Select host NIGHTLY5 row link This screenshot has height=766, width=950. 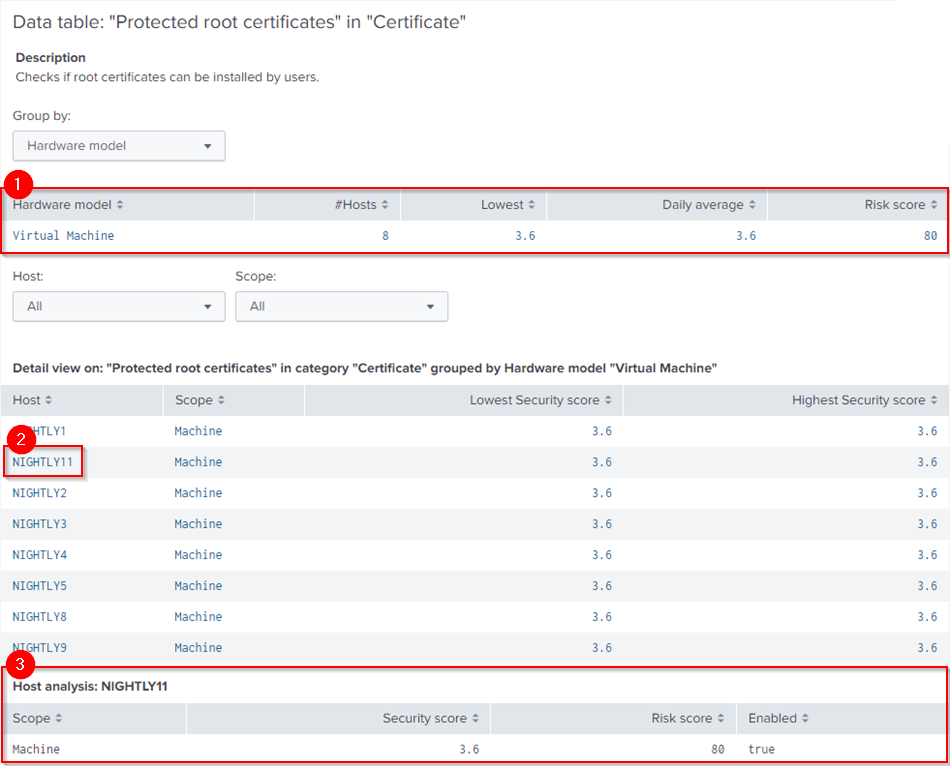point(39,586)
